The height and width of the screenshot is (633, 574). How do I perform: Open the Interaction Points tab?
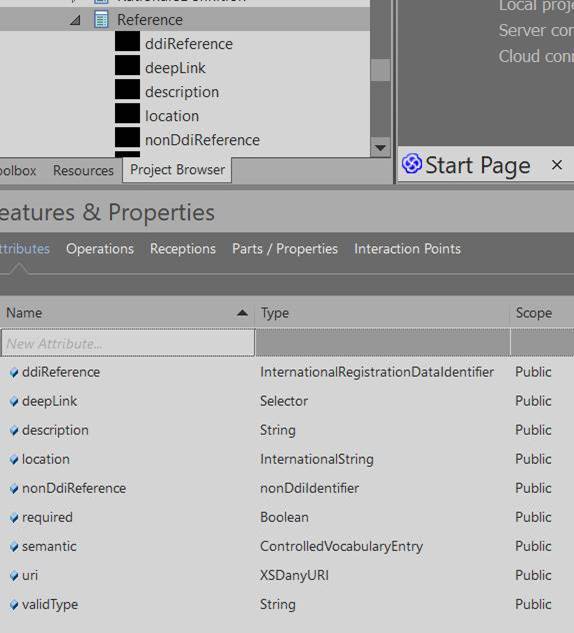(x=407, y=249)
